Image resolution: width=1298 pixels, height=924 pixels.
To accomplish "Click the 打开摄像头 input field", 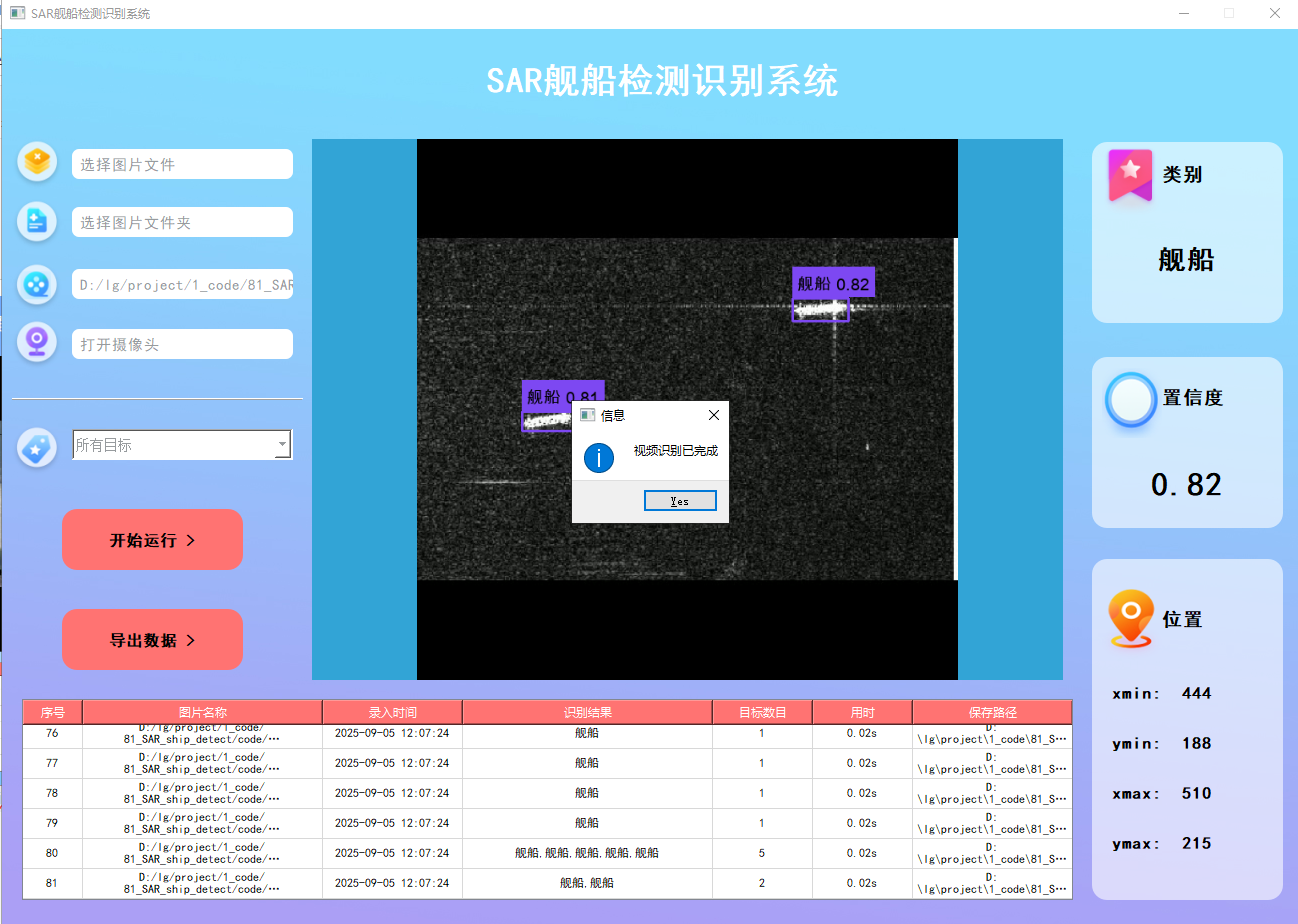I will (182, 344).
